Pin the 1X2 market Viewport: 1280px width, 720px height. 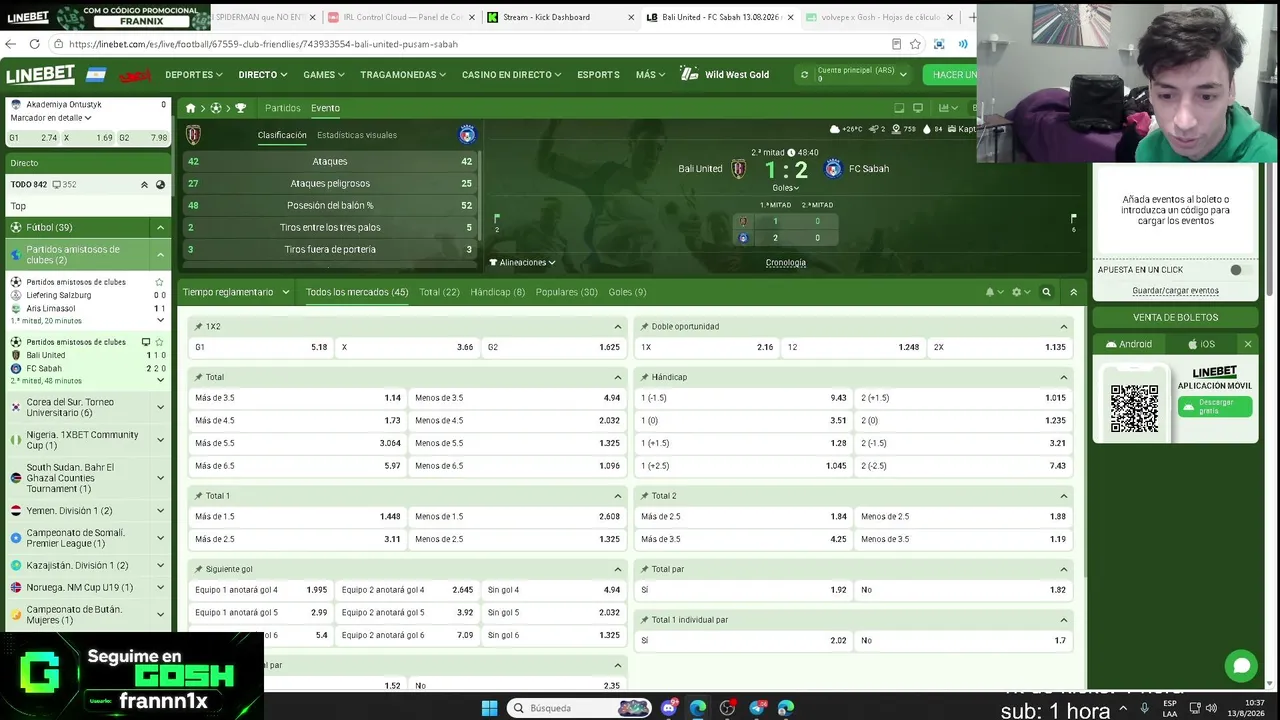pos(198,327)
